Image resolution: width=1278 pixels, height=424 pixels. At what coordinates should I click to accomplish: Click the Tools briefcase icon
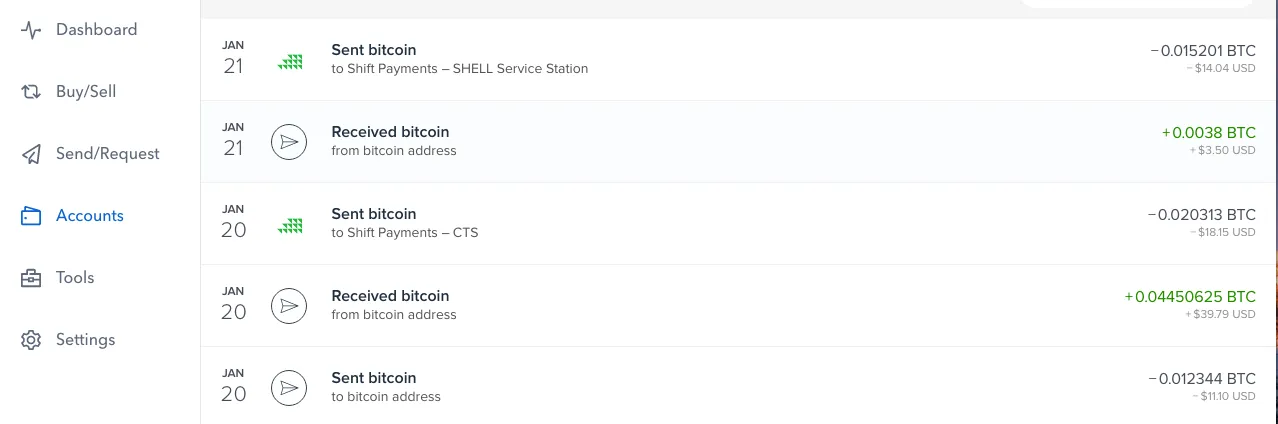31,278
